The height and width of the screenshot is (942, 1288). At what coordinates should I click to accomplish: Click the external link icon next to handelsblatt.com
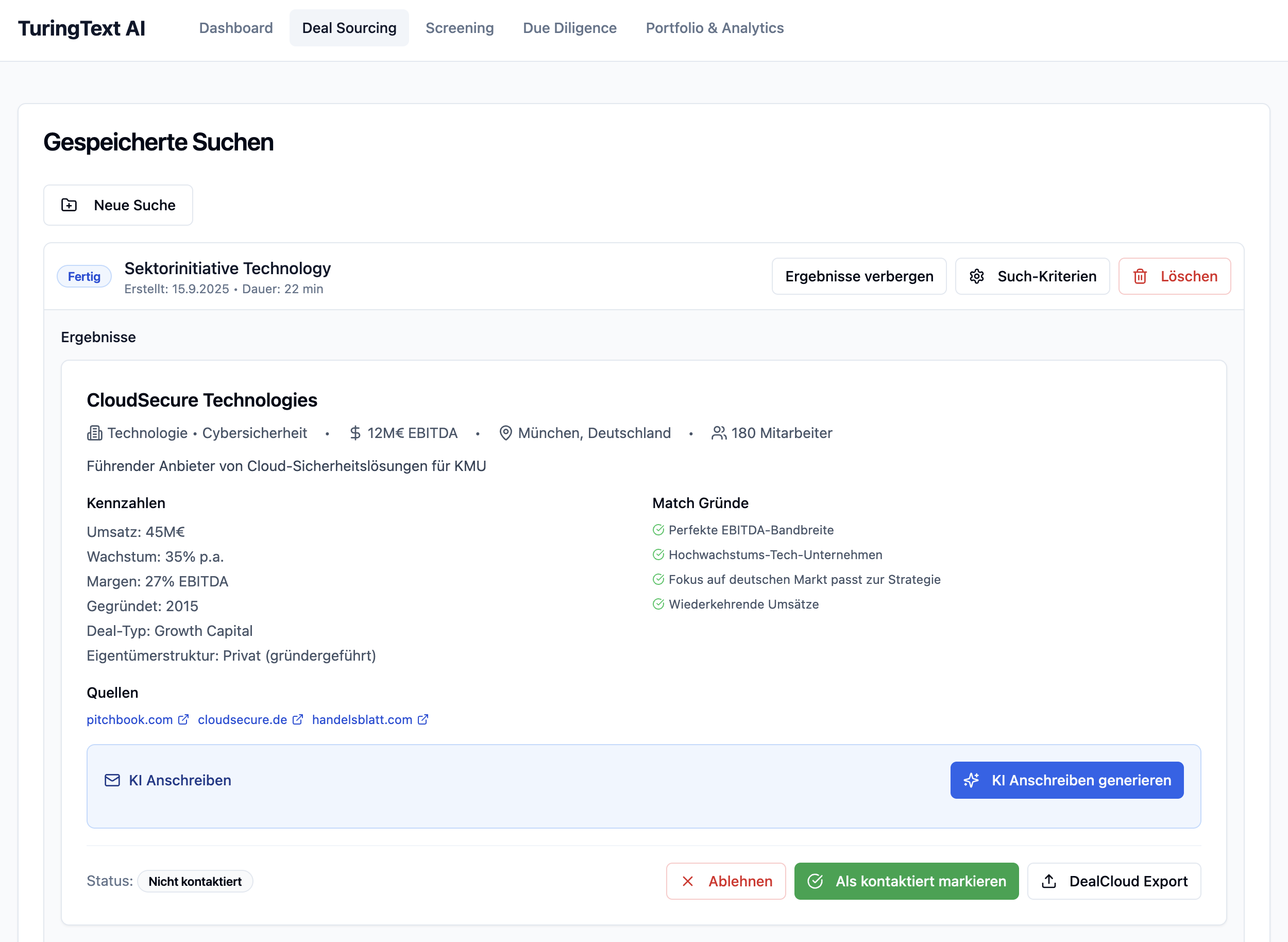click(423, 719)
